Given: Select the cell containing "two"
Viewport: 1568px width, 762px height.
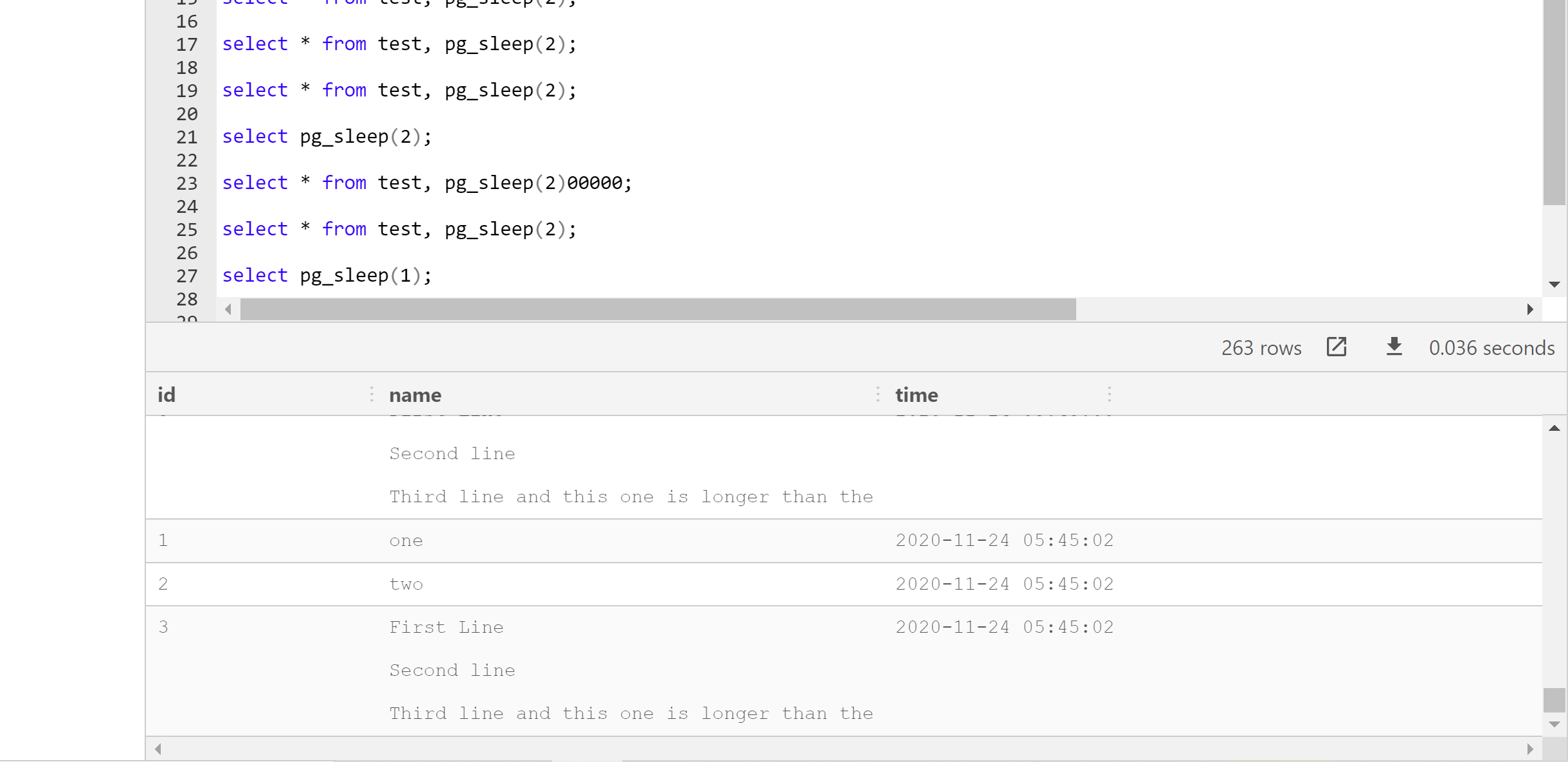Looking at the screenshot, I should pyautogui.click(x=406, y=583).
